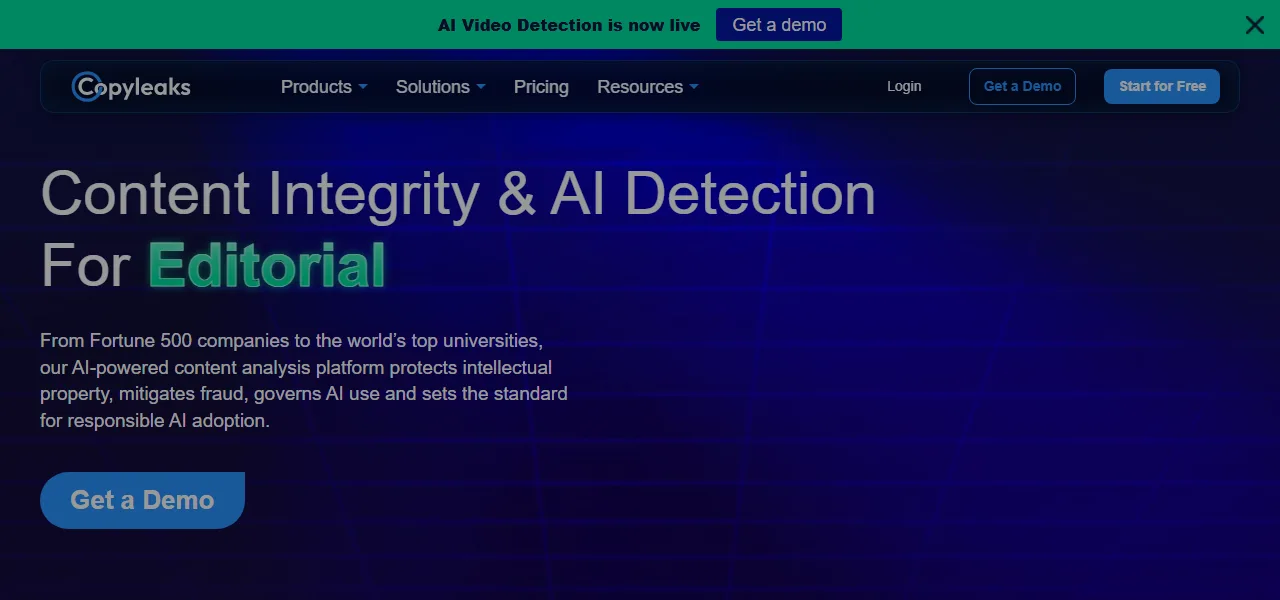This screenshot has width=1280, height=600.
Task: Close the announcement banner
Action: [x=1254, y=25]
